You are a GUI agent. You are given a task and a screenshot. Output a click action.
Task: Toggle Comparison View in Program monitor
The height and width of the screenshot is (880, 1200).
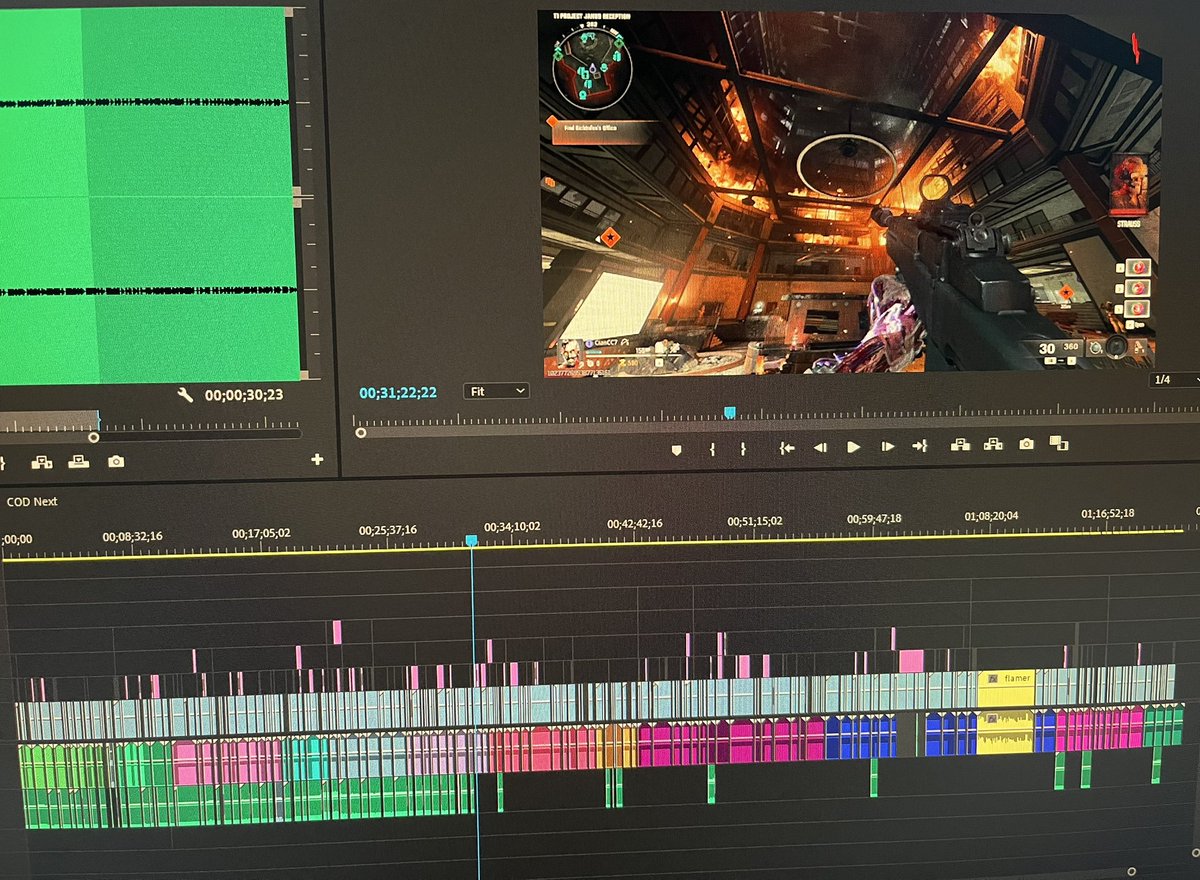click(1059, 442)
